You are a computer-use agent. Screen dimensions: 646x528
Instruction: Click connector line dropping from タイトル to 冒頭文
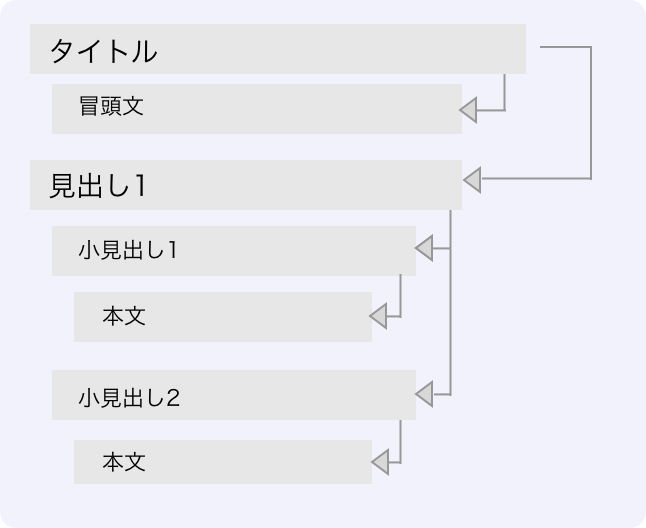pos(504,90)
